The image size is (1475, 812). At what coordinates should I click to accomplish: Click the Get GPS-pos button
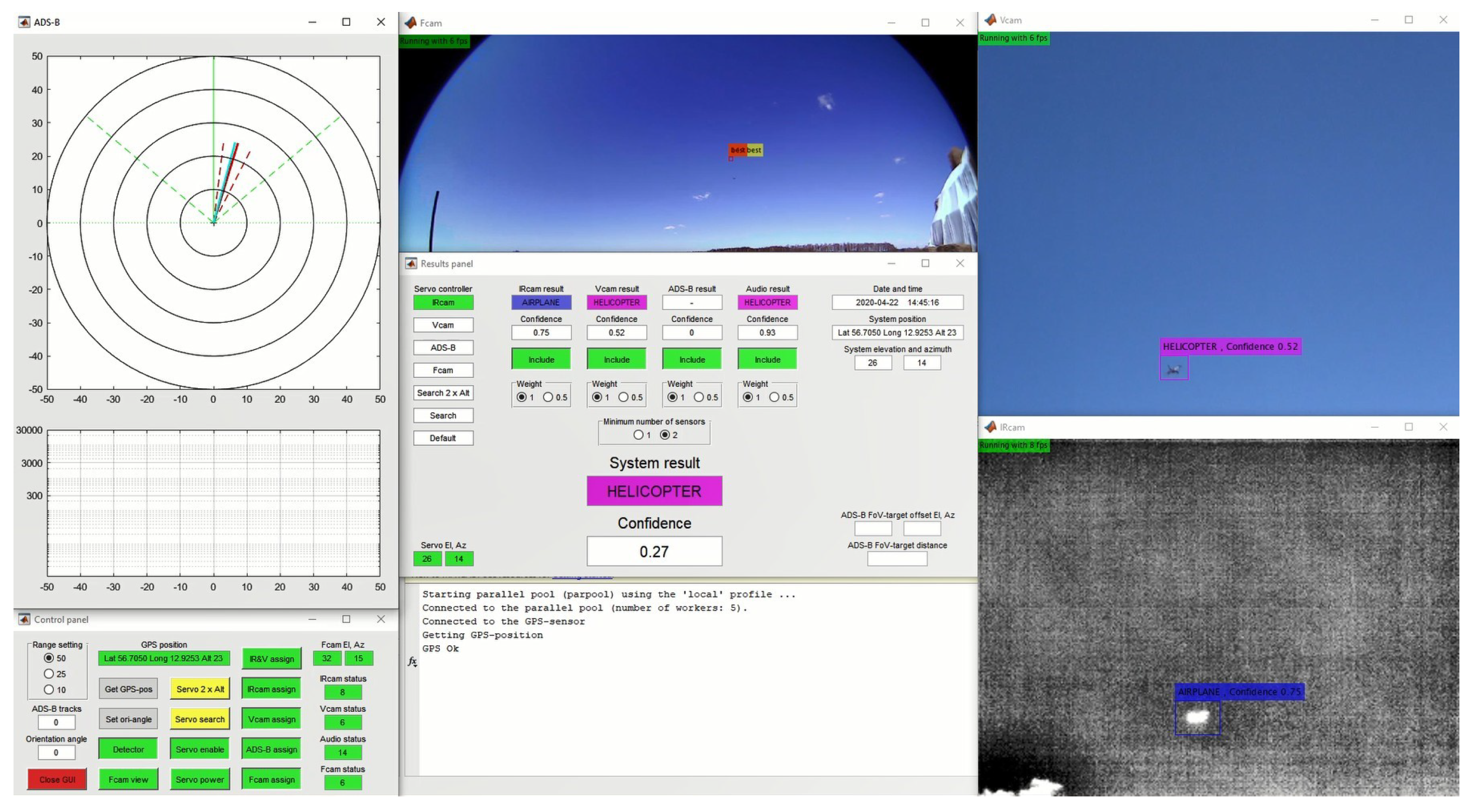(x=128, y=689)
